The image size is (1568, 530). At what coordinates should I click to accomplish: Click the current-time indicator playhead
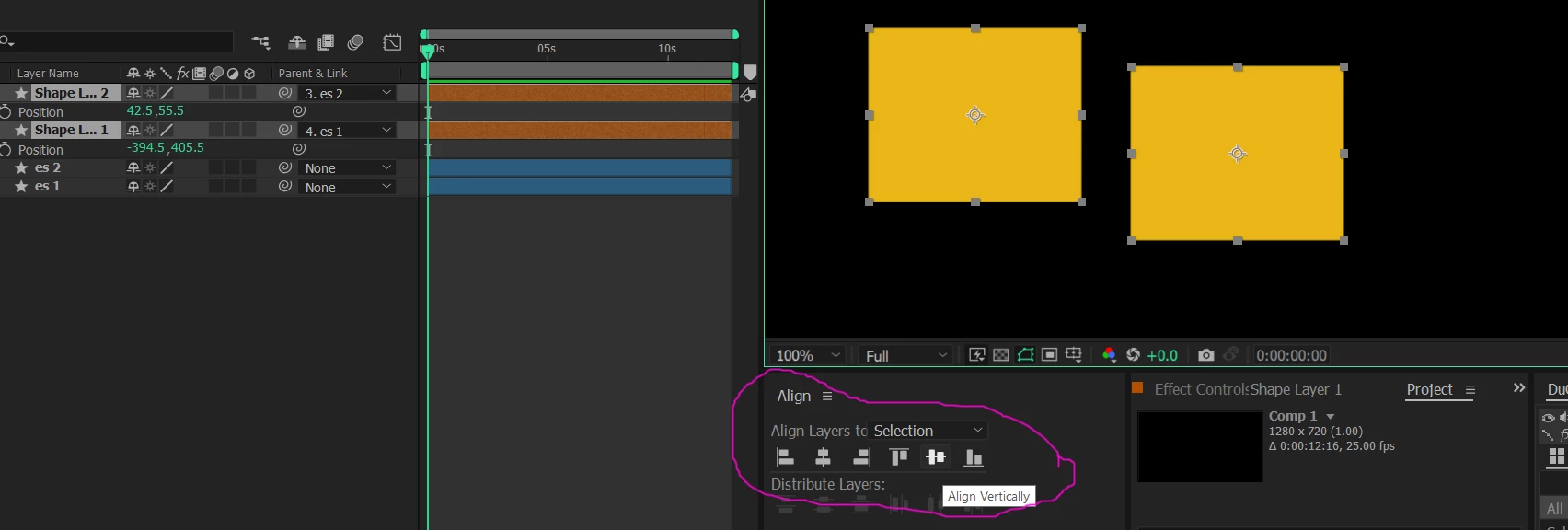(427, 52)
